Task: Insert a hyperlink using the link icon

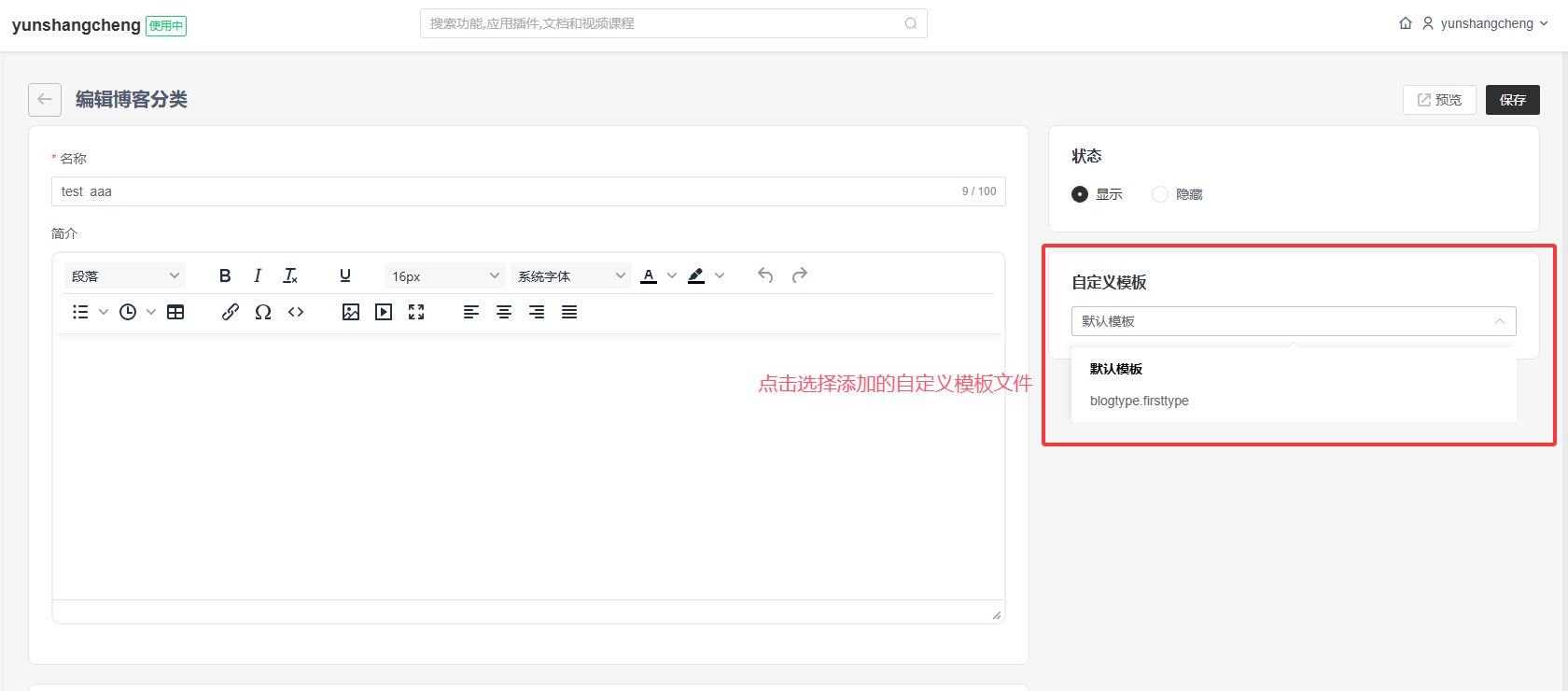Action: tap(231, 312)
